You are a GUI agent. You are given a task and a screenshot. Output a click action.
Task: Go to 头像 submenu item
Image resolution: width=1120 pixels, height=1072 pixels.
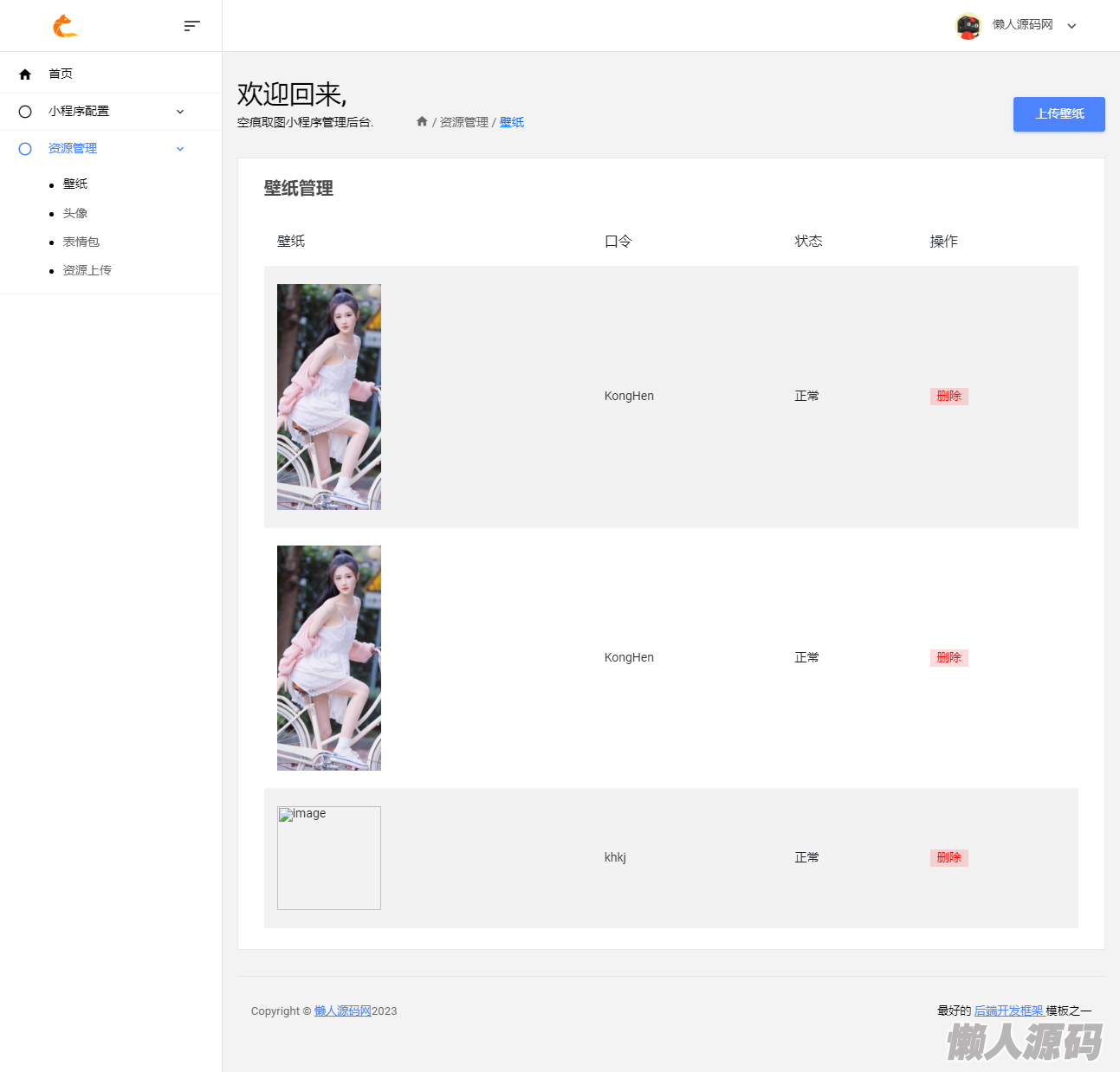[x=75, y=213]
